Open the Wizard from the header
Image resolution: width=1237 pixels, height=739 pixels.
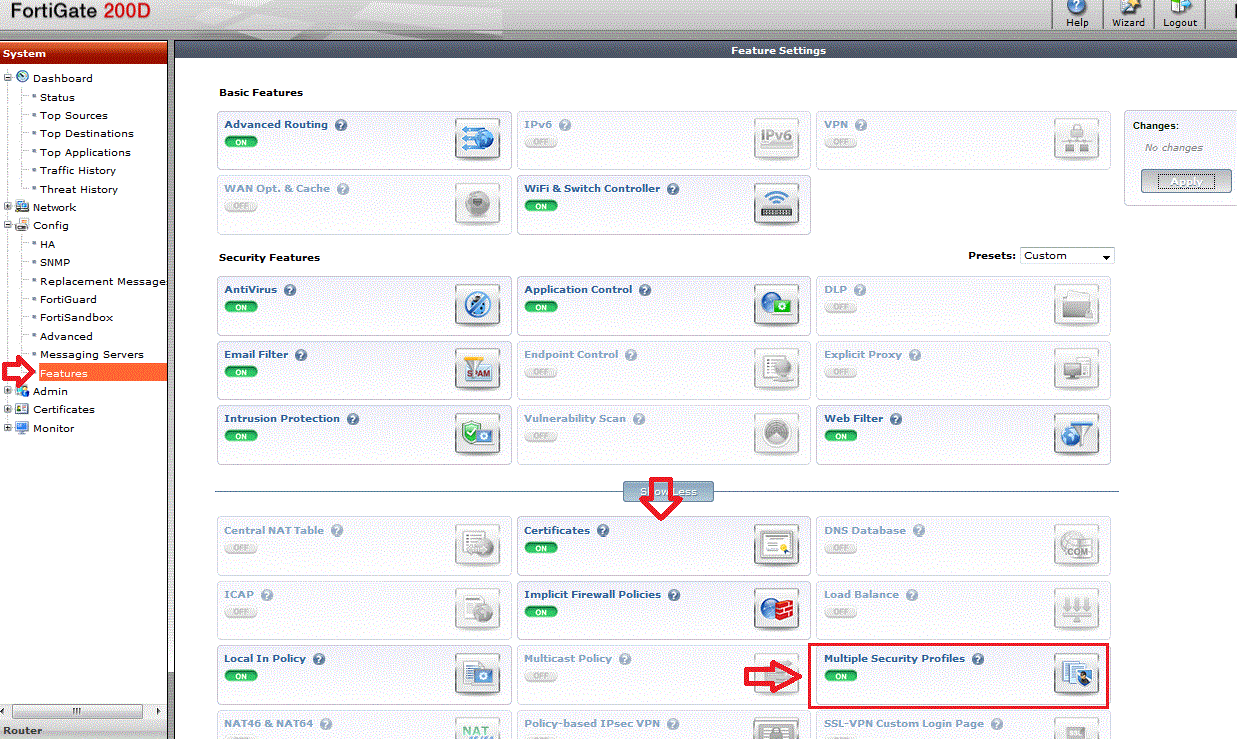tap(1128, 14)
